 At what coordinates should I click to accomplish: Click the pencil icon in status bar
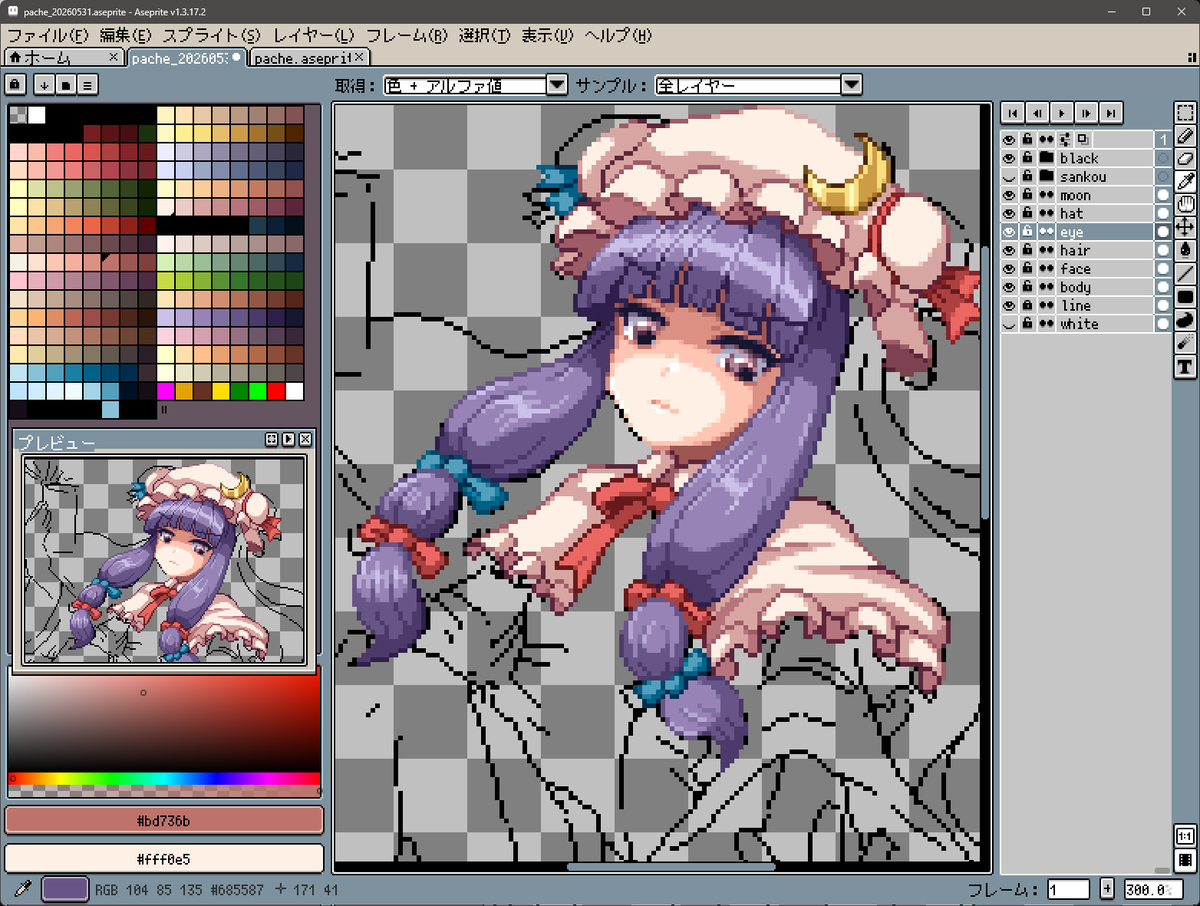click(x=24, y=889)
